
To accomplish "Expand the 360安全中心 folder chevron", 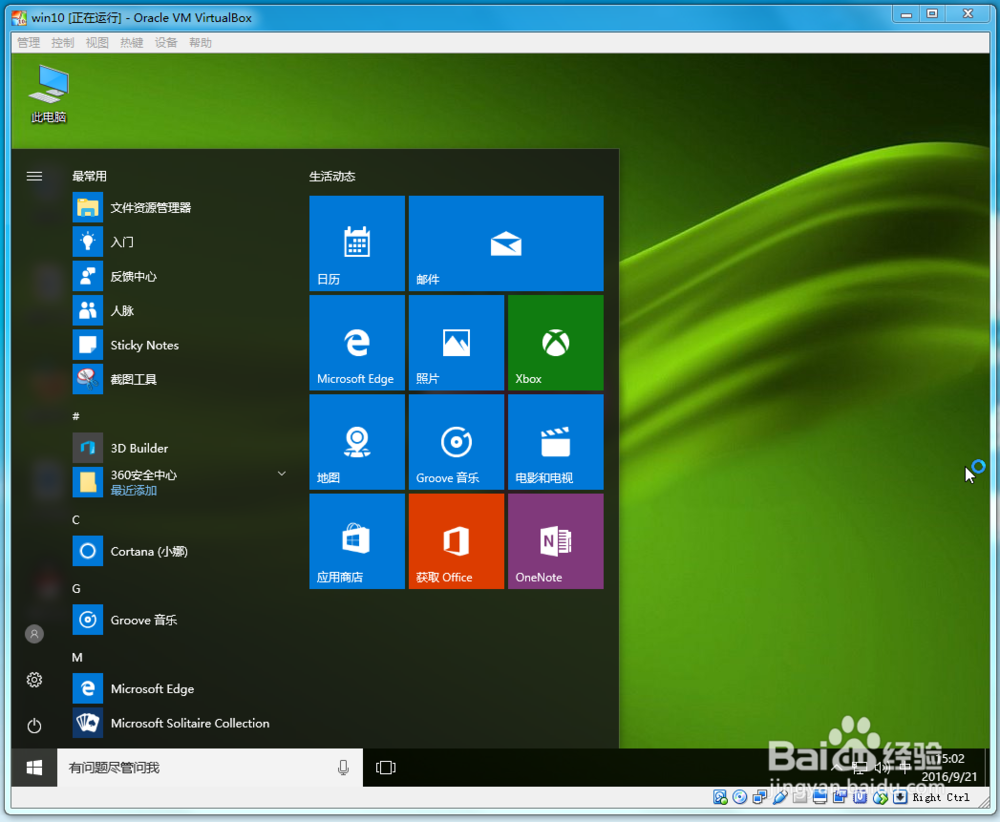I will [x=281, y=474].
